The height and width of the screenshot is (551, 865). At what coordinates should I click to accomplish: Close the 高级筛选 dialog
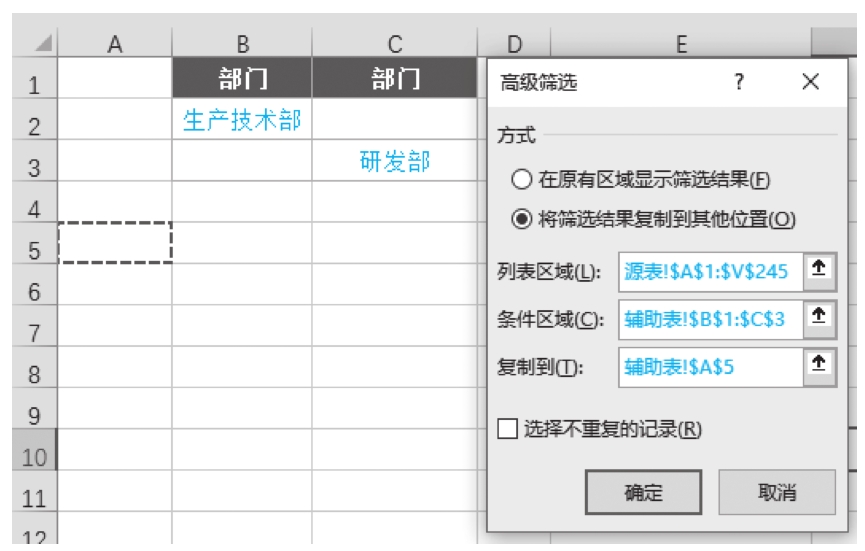pyautogui.click(x=810, y=82)
